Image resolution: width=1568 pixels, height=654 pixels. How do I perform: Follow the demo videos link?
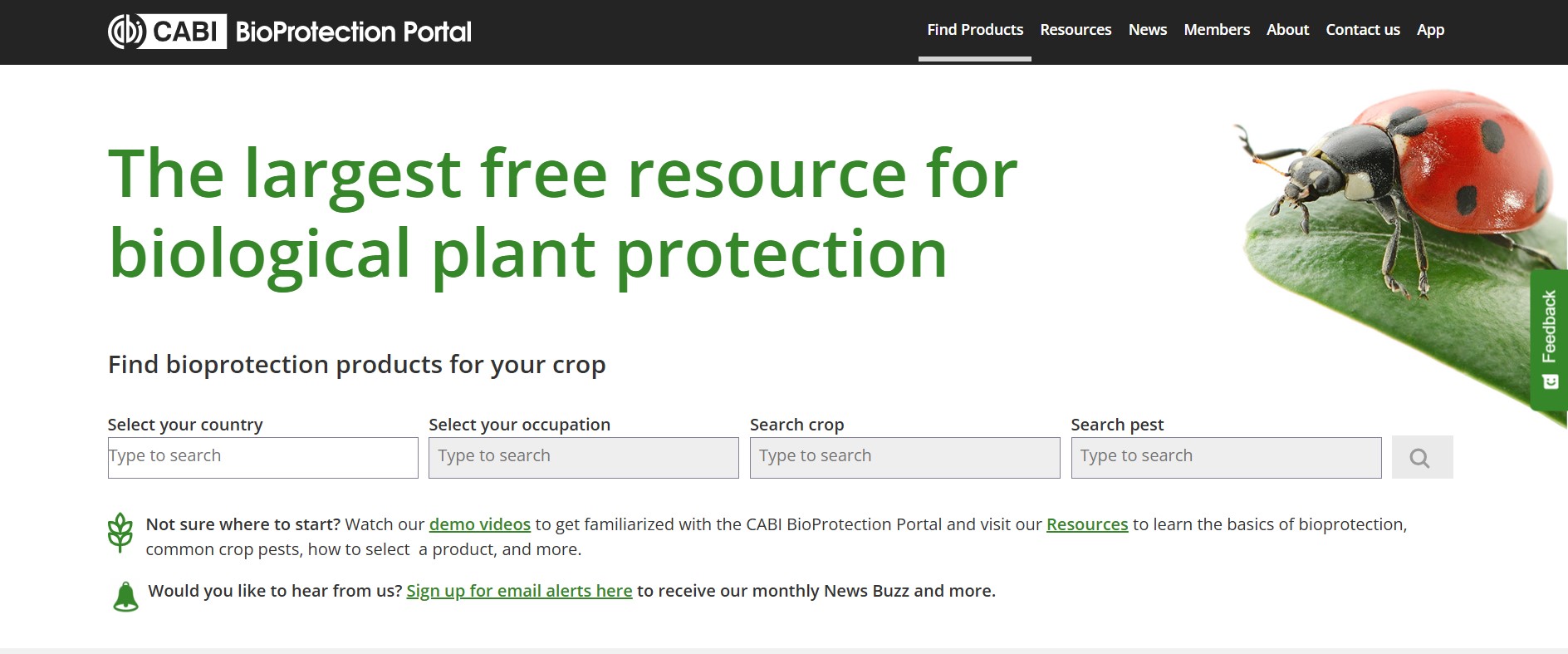coord(479,524)
